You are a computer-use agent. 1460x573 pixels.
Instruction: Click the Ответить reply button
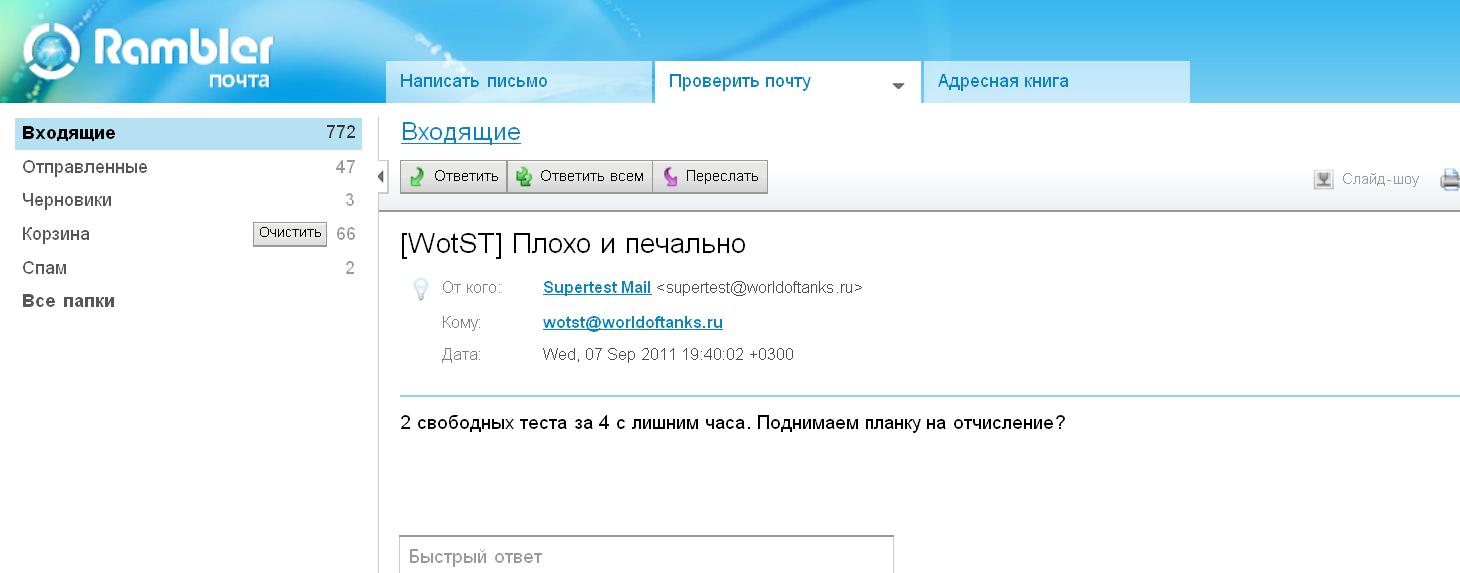[x=454, y=177]
